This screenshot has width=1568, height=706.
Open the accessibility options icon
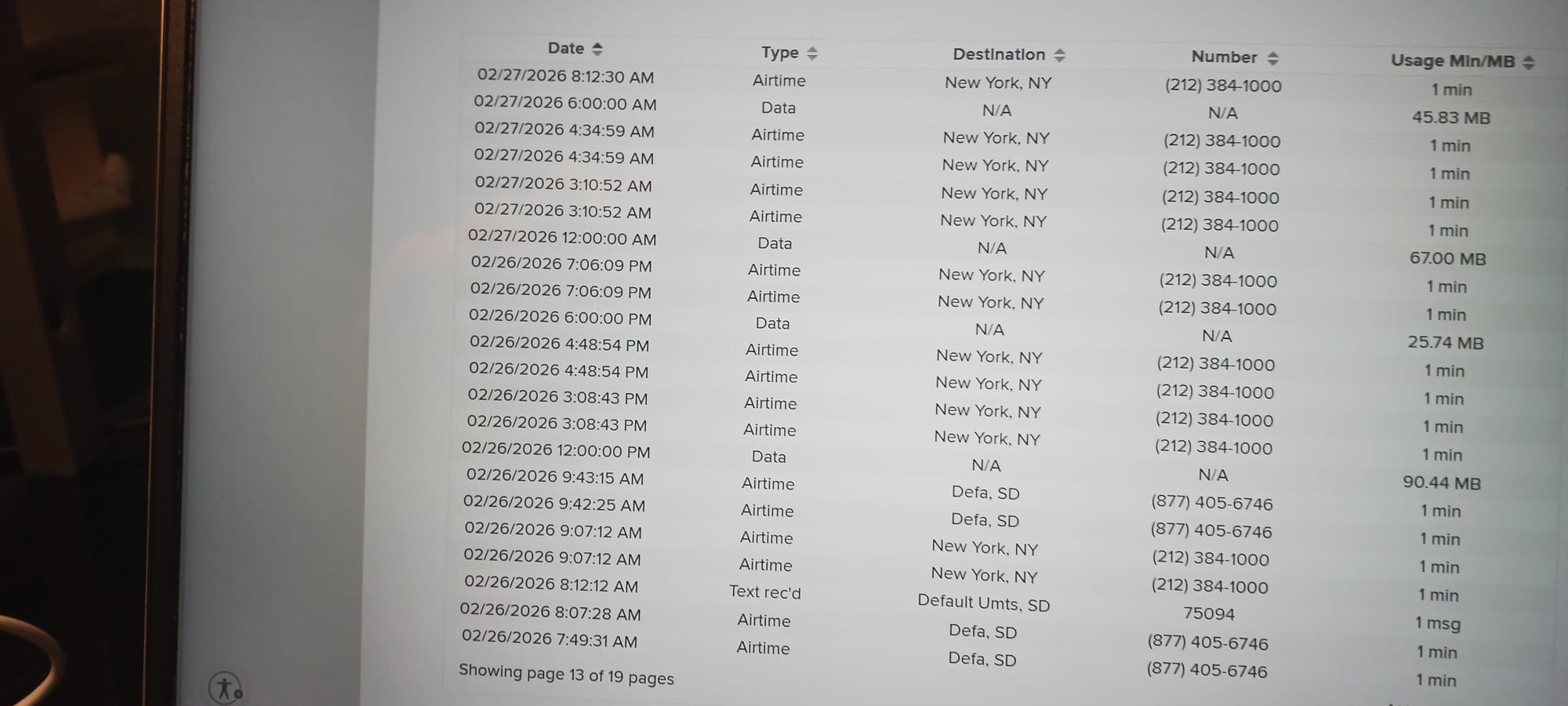coord(225,688)
